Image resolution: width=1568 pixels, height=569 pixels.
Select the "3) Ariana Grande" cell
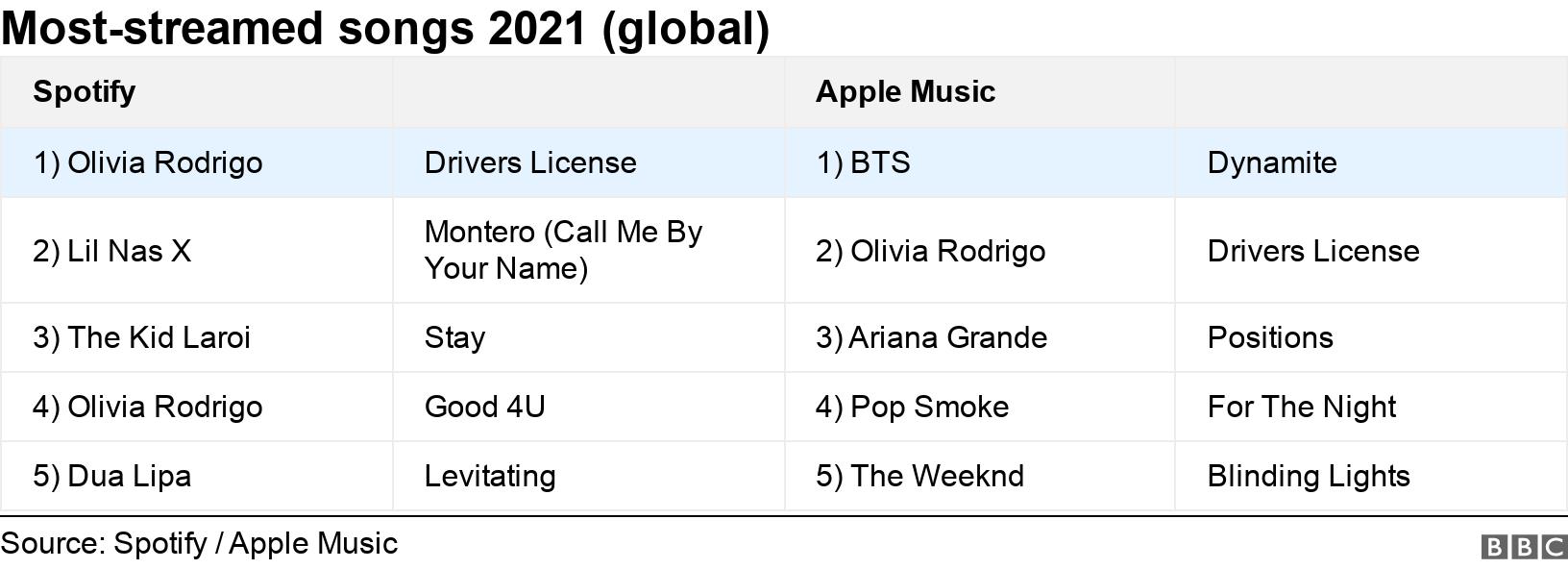[x=931, y=337]
